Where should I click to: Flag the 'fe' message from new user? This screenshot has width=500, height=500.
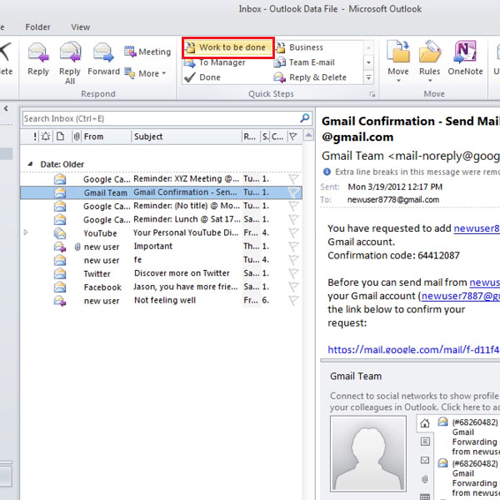[x=293, y=260]
